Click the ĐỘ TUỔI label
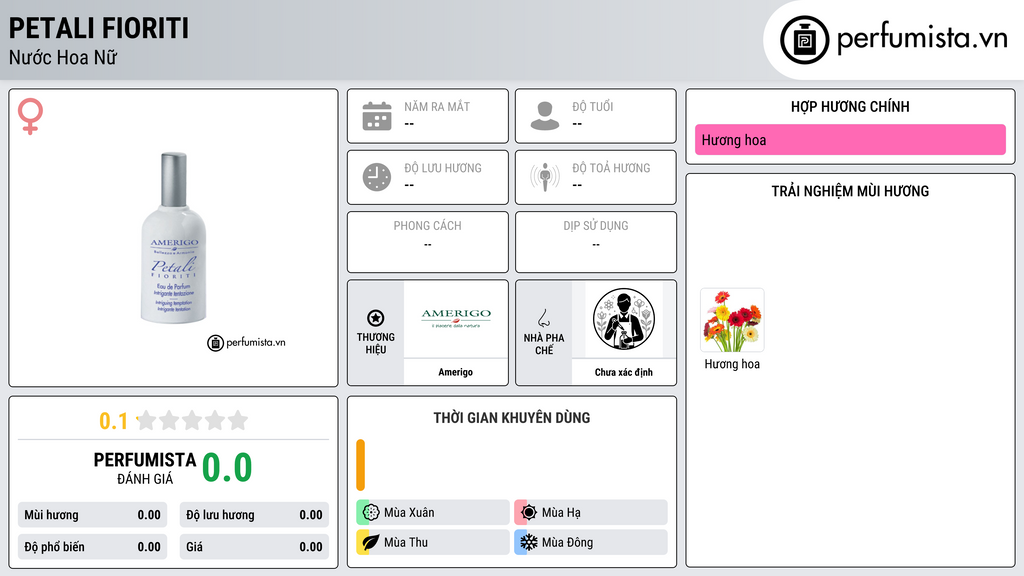The width and height of the screenshot is (1024, 576). point(593,107)
